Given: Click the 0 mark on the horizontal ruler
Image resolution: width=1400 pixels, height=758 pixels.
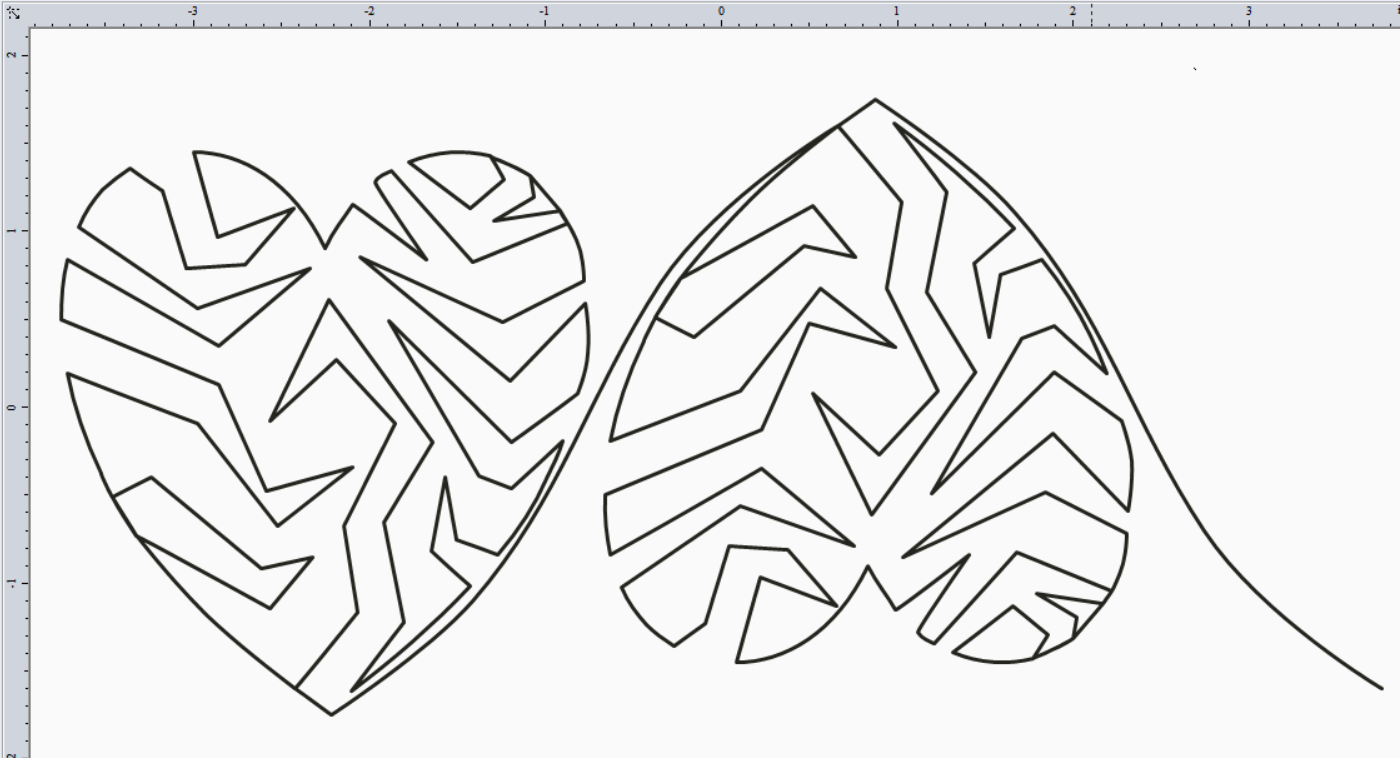Looking at the screenshot, I should pos(721,10).
